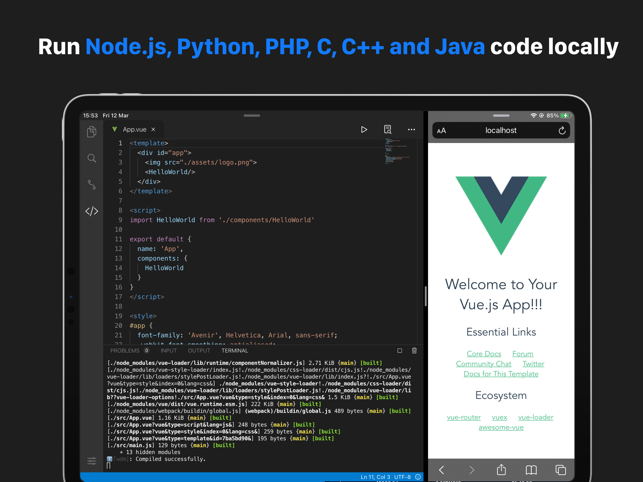Open the search icon in sidebar

(92, 158)
